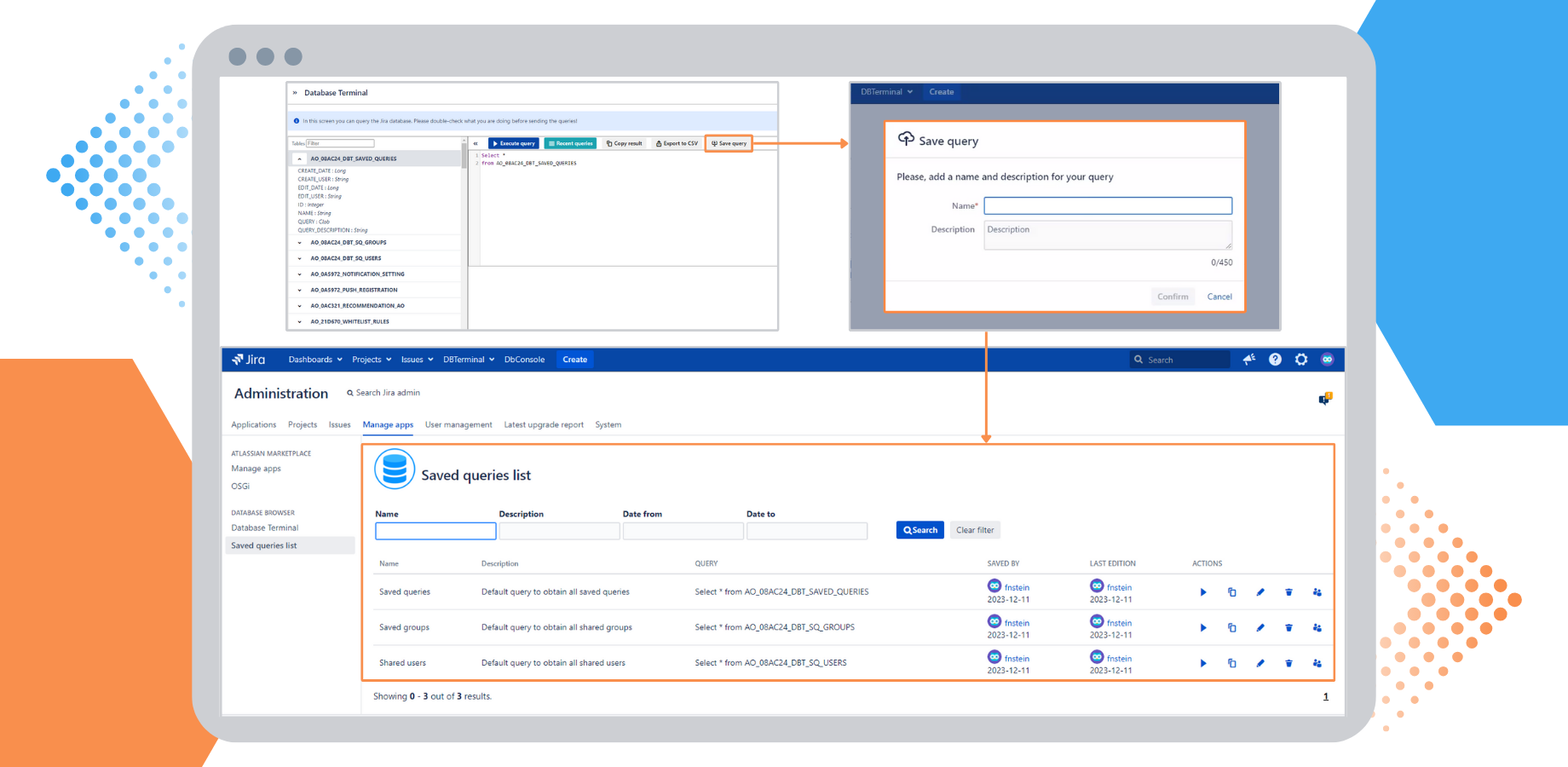
Task: Open the System admin tab
Action: pyautogui.click(x=608, y=424)
